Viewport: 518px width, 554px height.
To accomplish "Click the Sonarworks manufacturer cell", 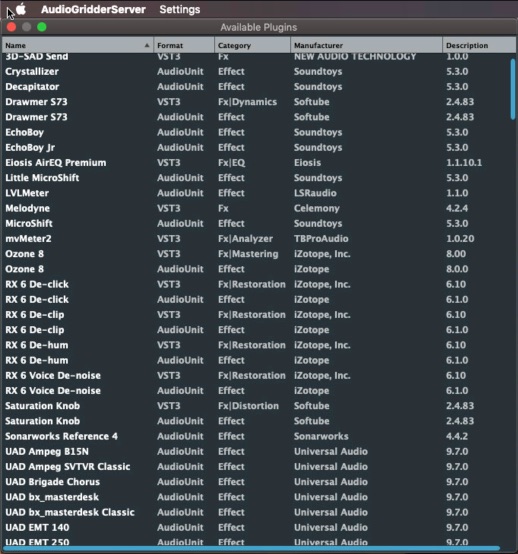I will (321, 436).
